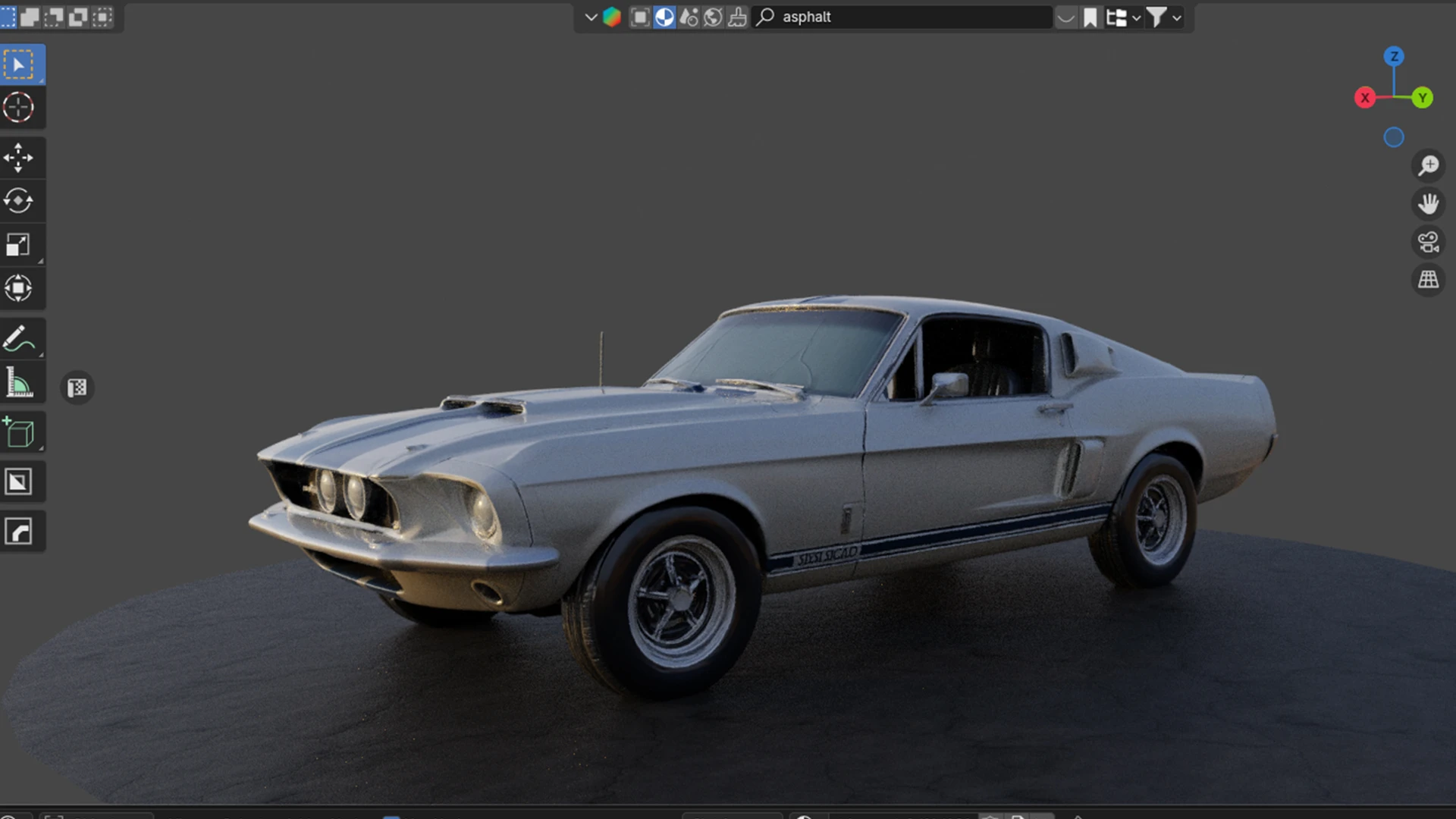Switch asset search to brushes type

(x=737, y=17)
